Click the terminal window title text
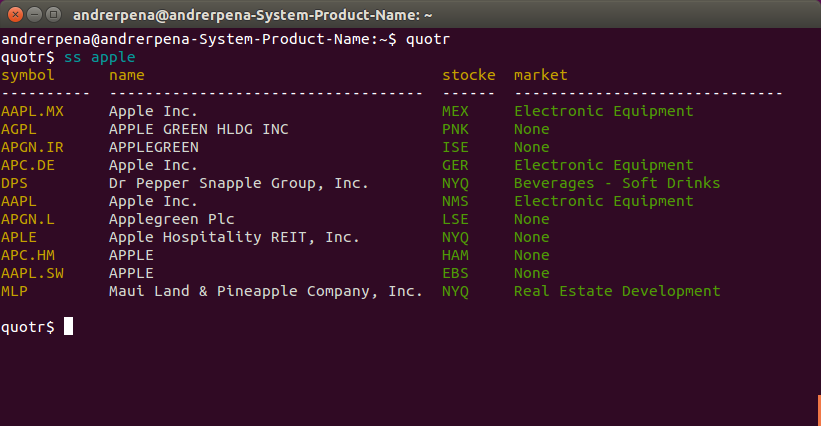Screen dimensions: 821x426 click(252, 15)
